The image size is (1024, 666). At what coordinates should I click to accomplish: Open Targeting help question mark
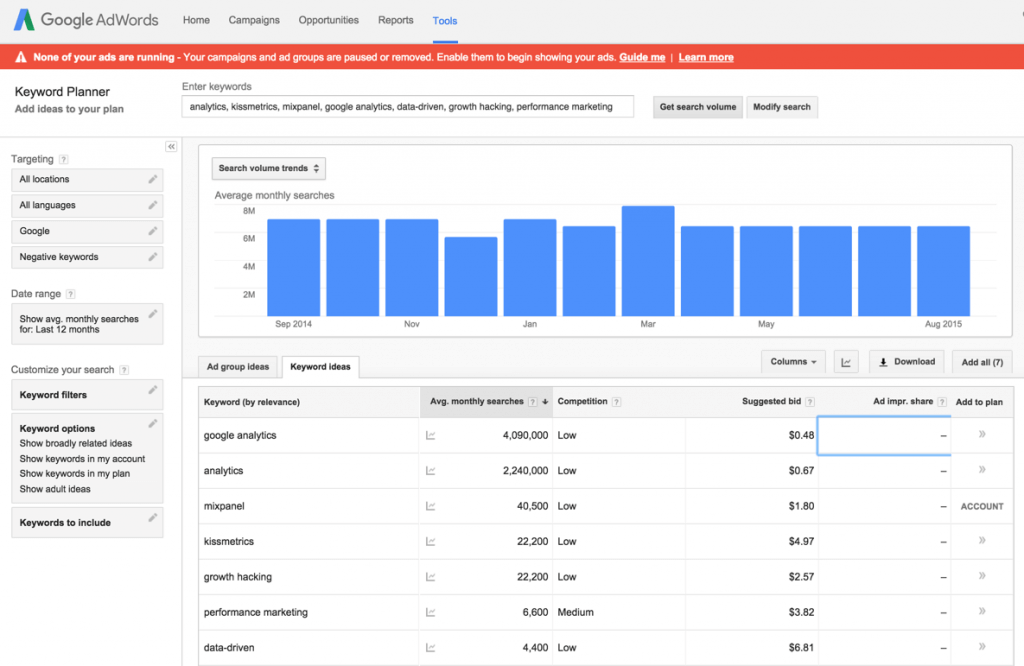pyautogui.click(x=63, y=159)
